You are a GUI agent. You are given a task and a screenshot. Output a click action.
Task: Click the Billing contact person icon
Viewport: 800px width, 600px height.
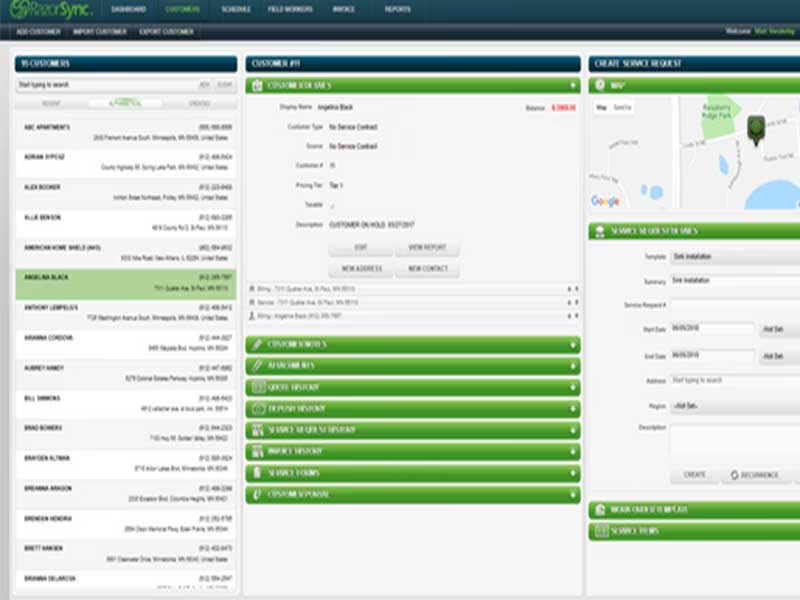tap(252, 316)
